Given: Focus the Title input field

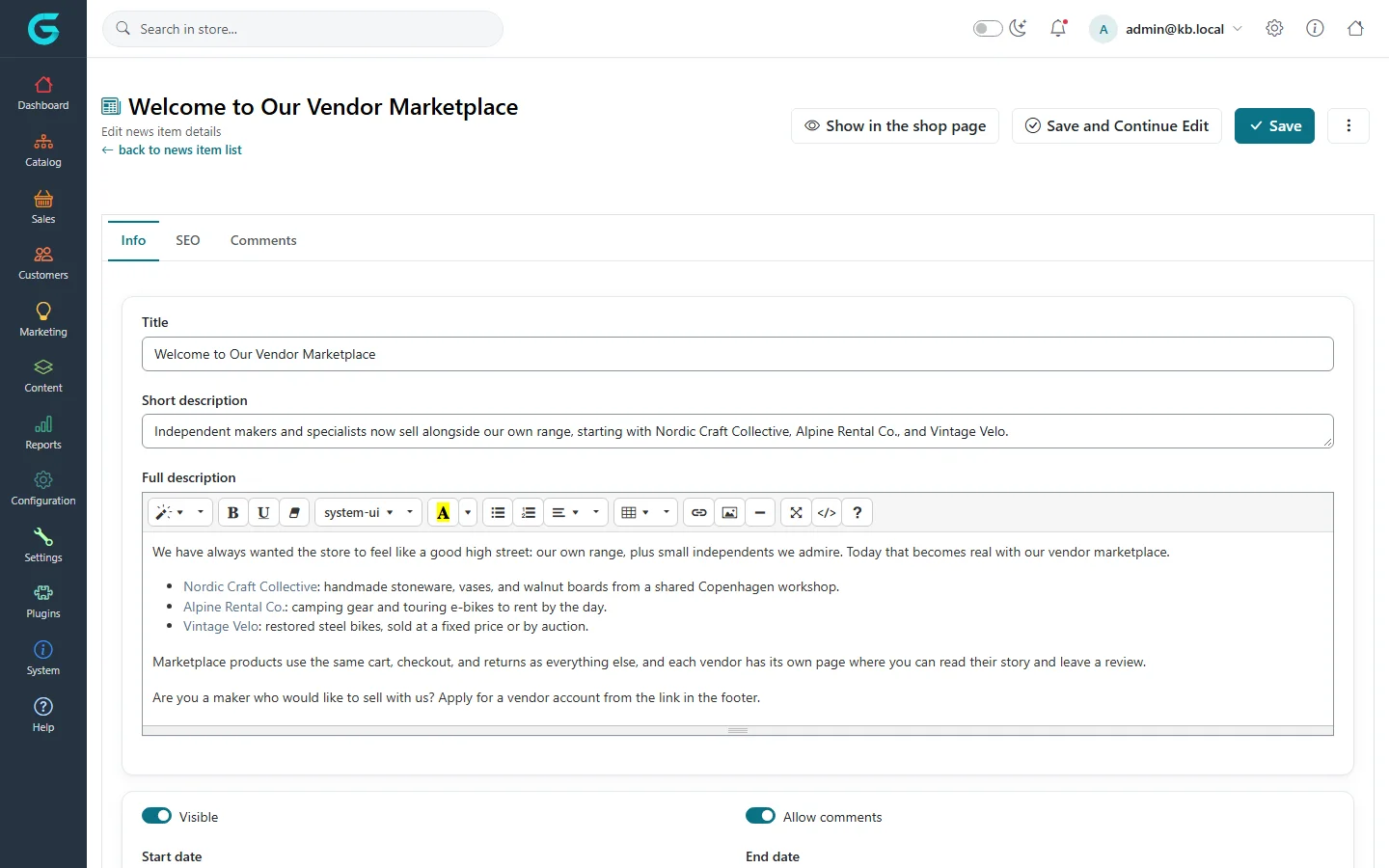Looking at the screenshot, I should 738,354.
